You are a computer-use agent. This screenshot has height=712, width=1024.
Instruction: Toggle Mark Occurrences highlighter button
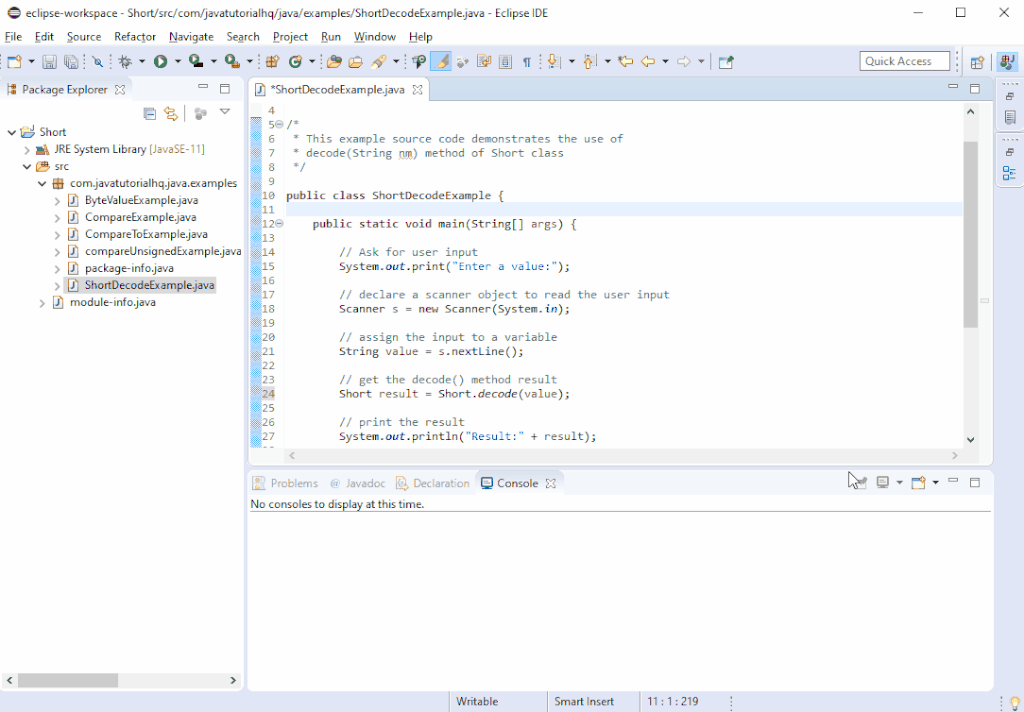(442, 62)
